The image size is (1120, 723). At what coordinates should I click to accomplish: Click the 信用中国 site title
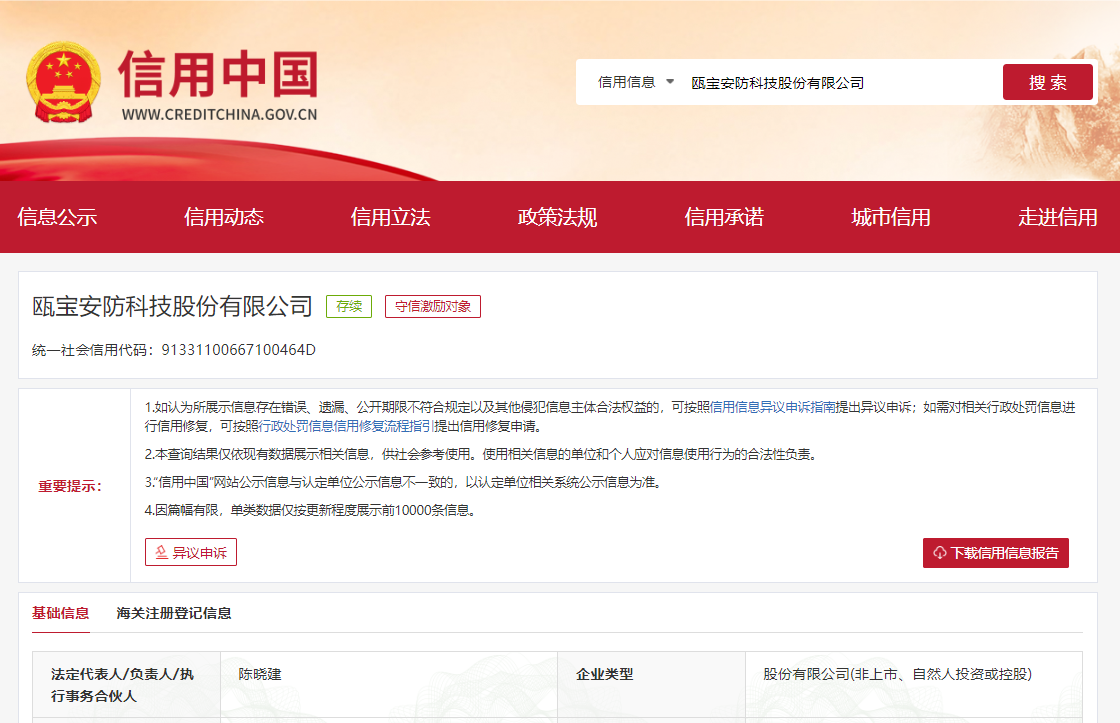(x=219, y=74)
